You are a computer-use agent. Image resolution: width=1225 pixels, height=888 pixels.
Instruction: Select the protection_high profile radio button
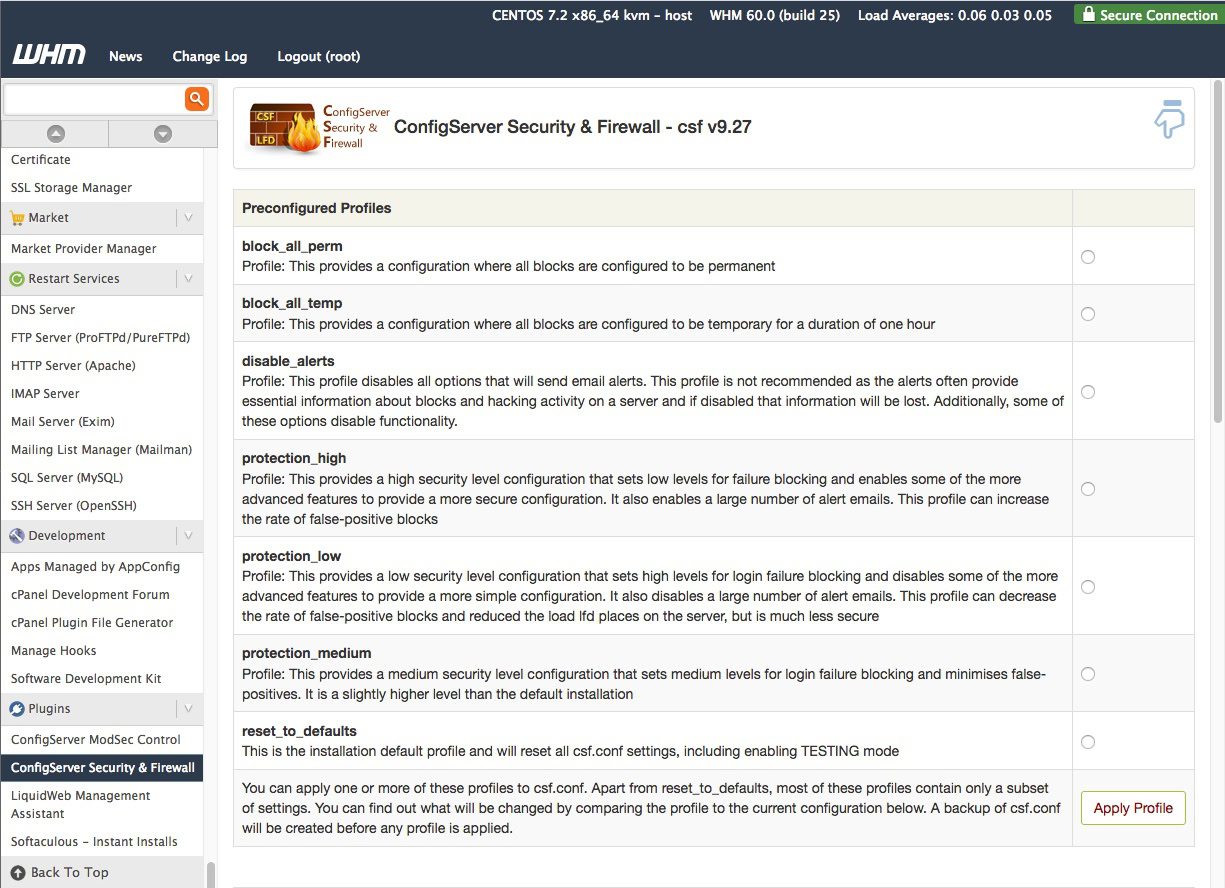click(1088, 489)
